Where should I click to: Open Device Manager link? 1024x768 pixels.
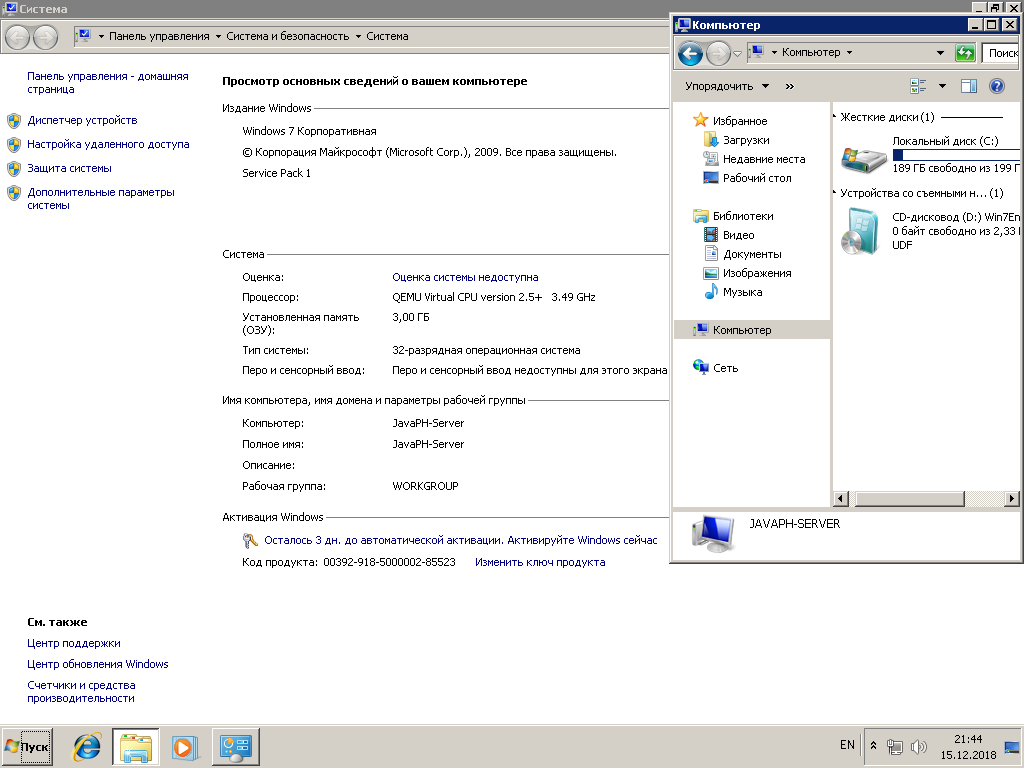click(82, 120)
